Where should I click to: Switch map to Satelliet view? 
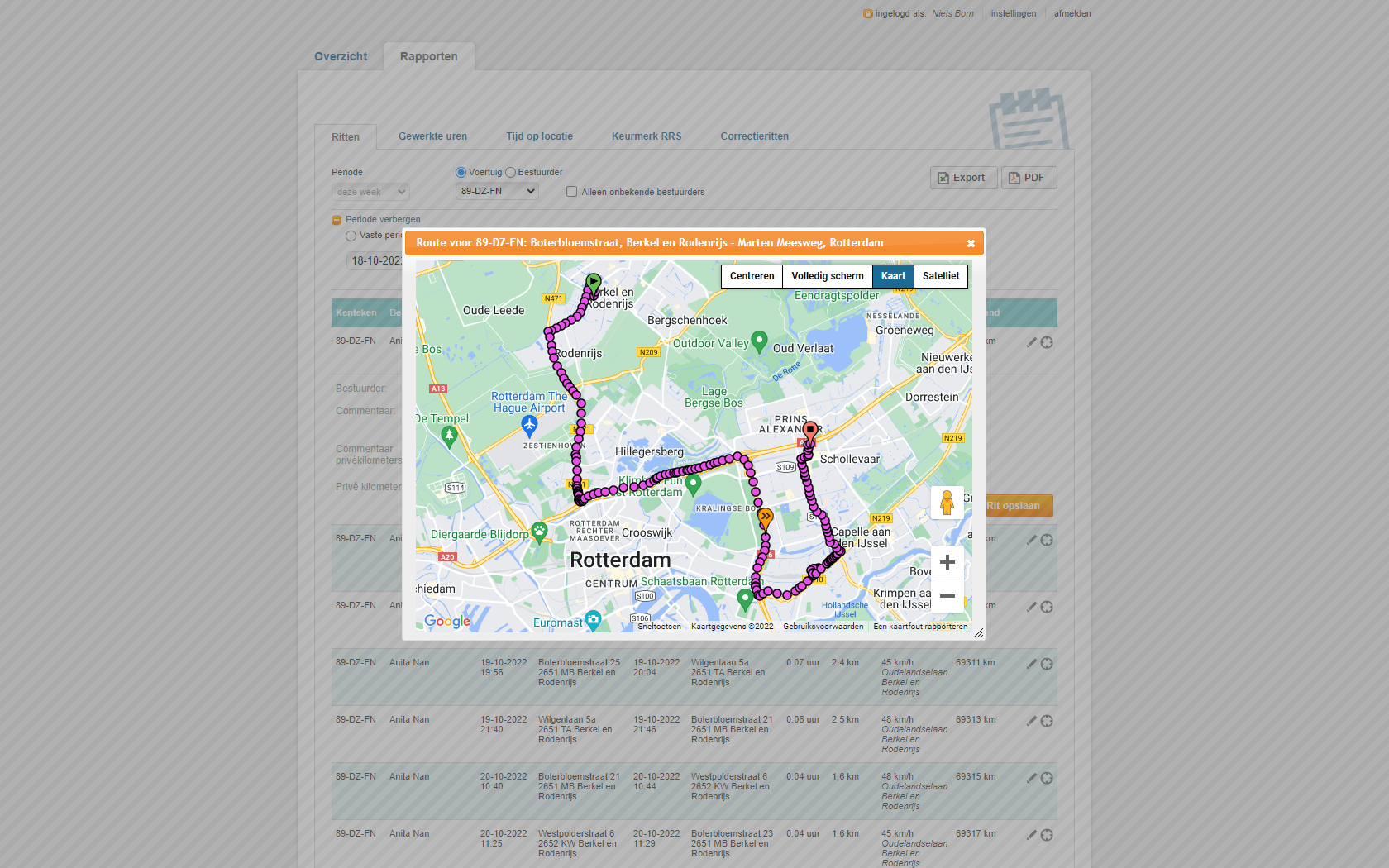click(x=941, y=276)
